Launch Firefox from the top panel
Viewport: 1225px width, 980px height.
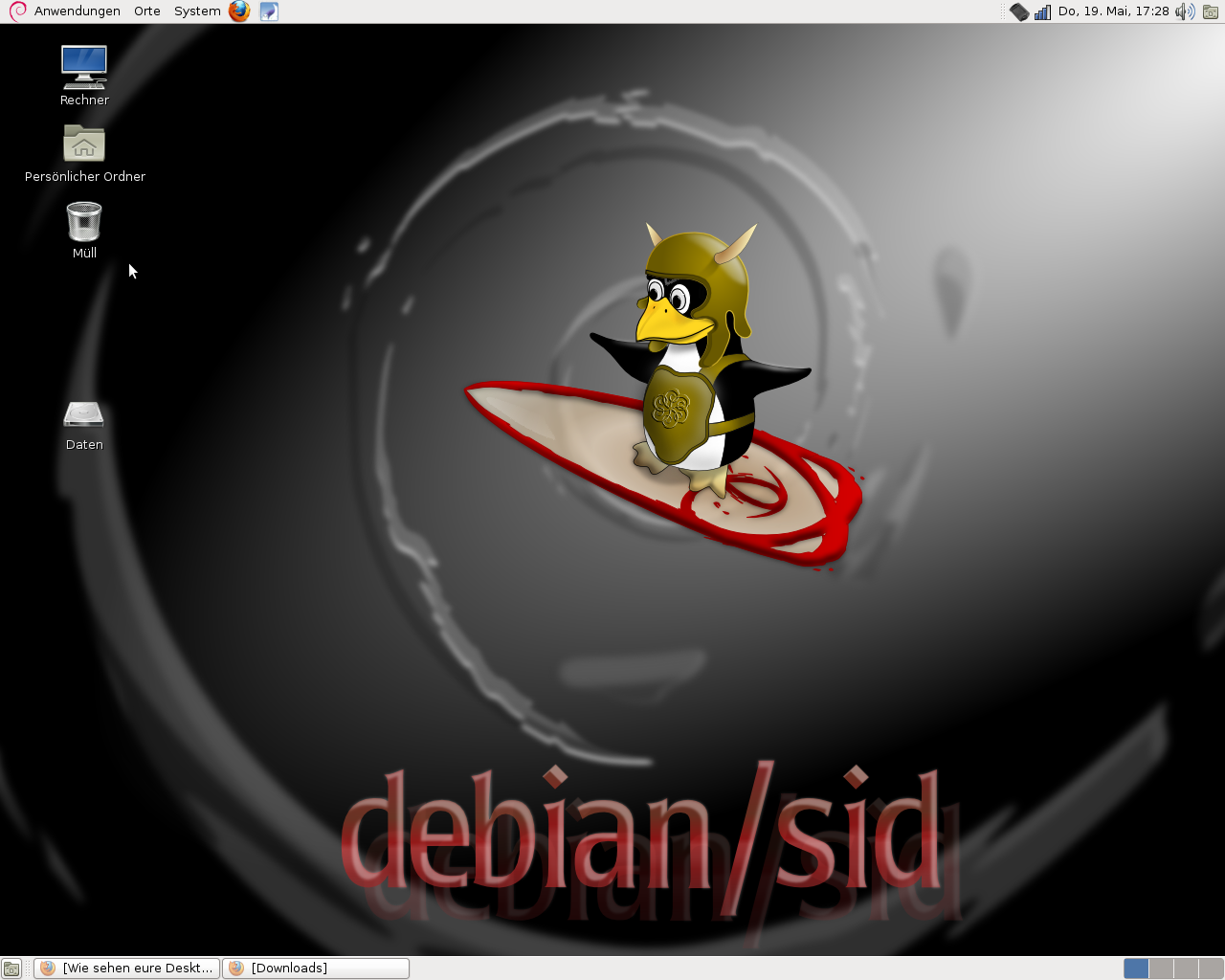pos(239,11)
